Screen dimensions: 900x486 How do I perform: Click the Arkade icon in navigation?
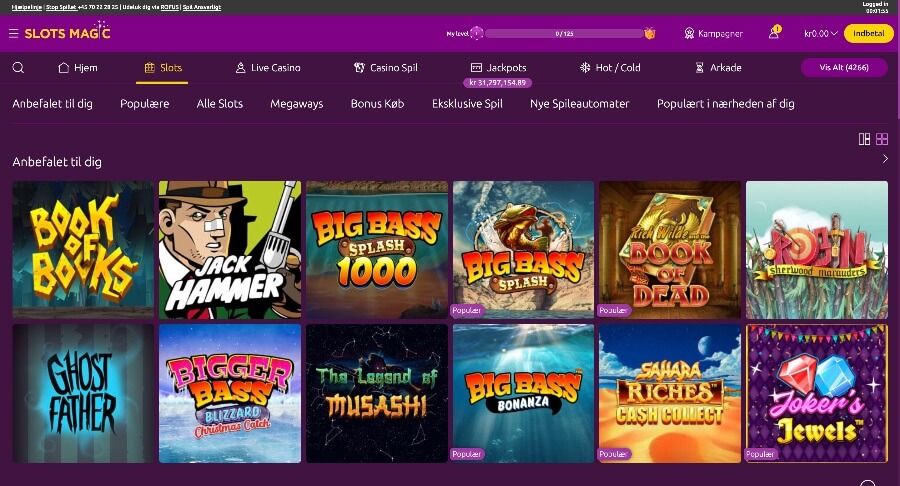700,68
